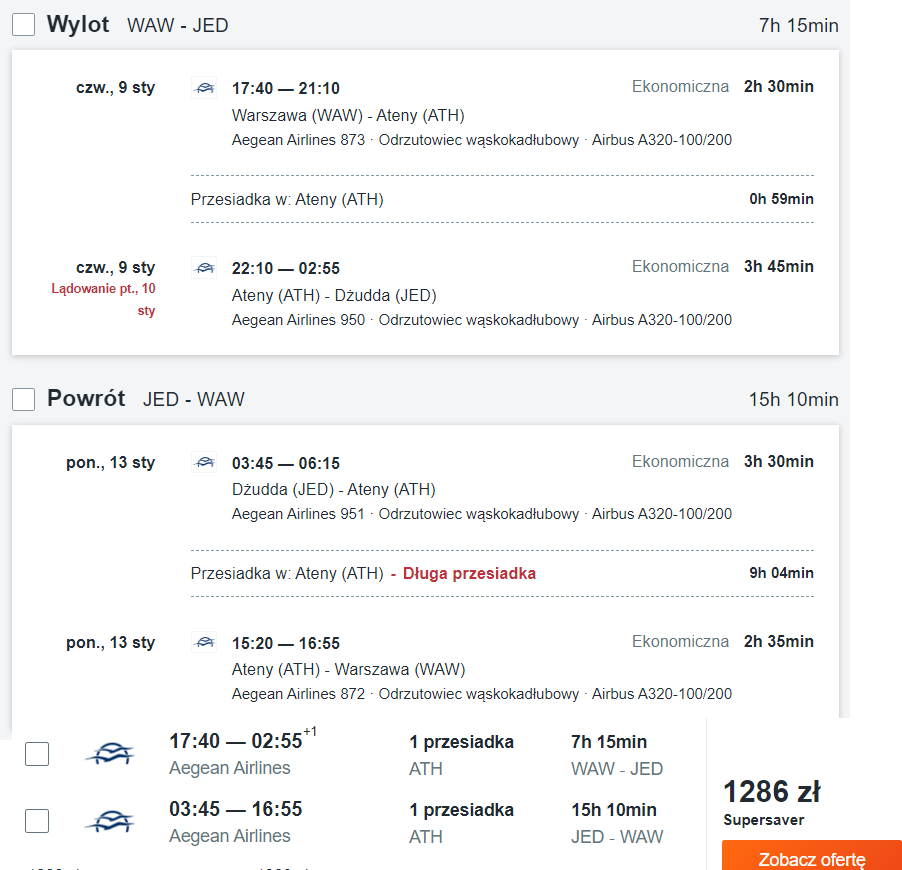This screenshot has height=870, width=902.
Task: Click the Lądowanie pt., 10 sty notice
Action: click(x=104, y=299)
